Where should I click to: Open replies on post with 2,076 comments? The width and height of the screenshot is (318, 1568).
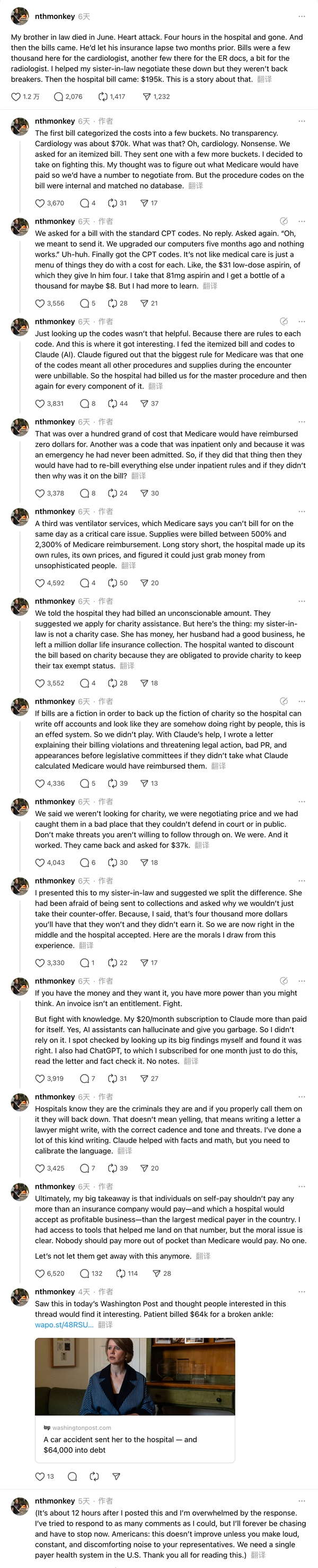(59, 97)
